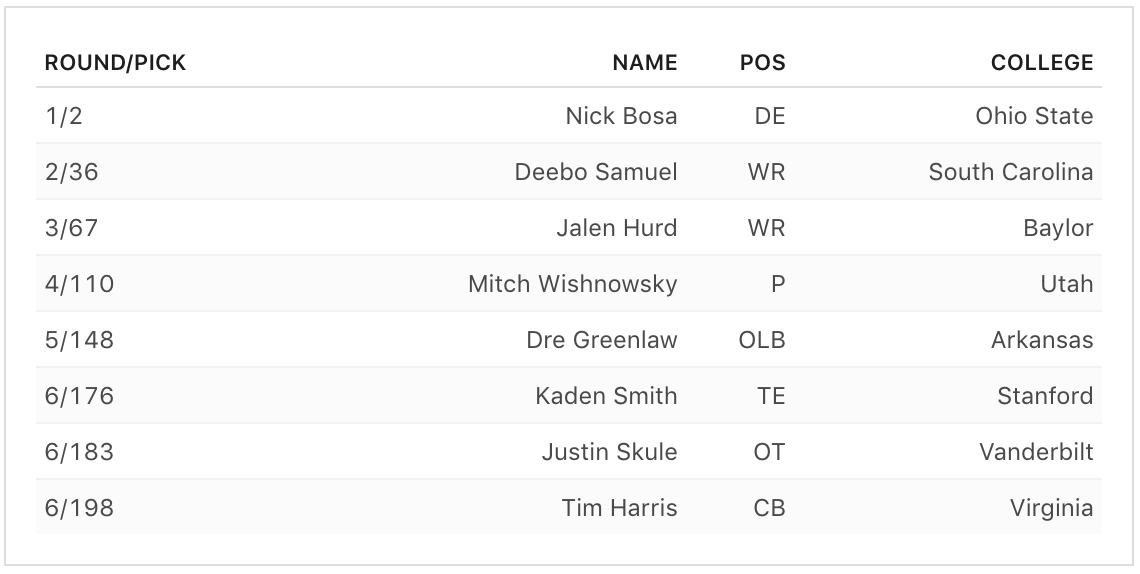Select the 6/198 pick cell
This screenshot has height=574, width=1140.
click(x=79, y=508)
